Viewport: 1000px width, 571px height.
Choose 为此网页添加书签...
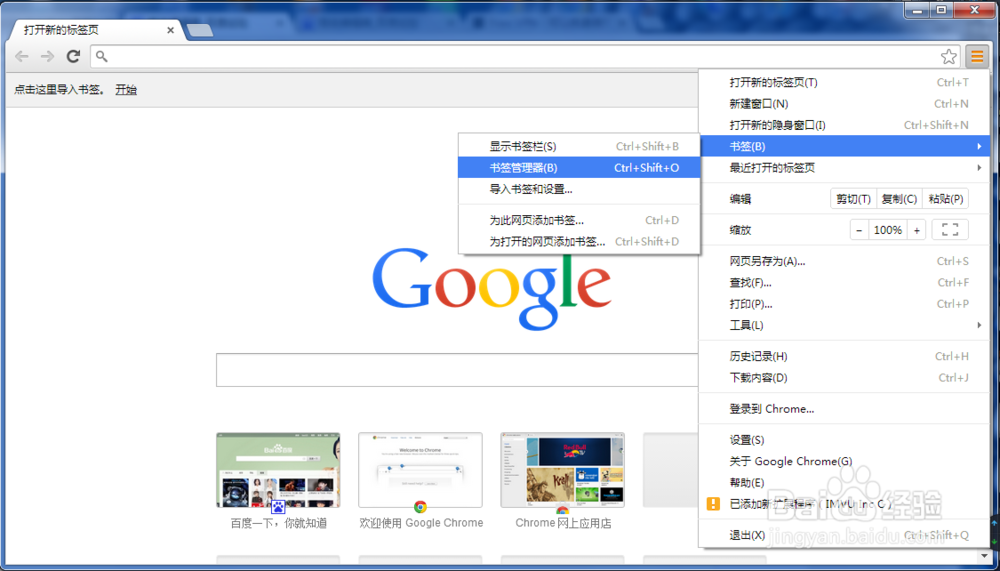(x=579, y=220)
